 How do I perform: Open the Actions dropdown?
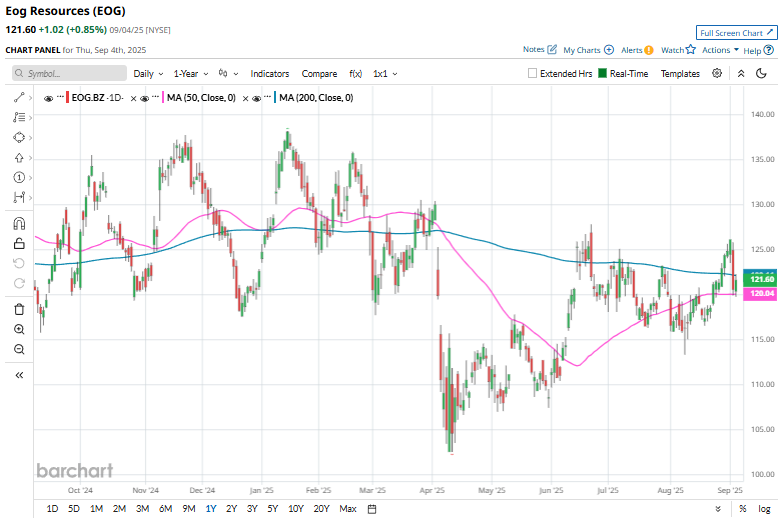tap(721, 50)
